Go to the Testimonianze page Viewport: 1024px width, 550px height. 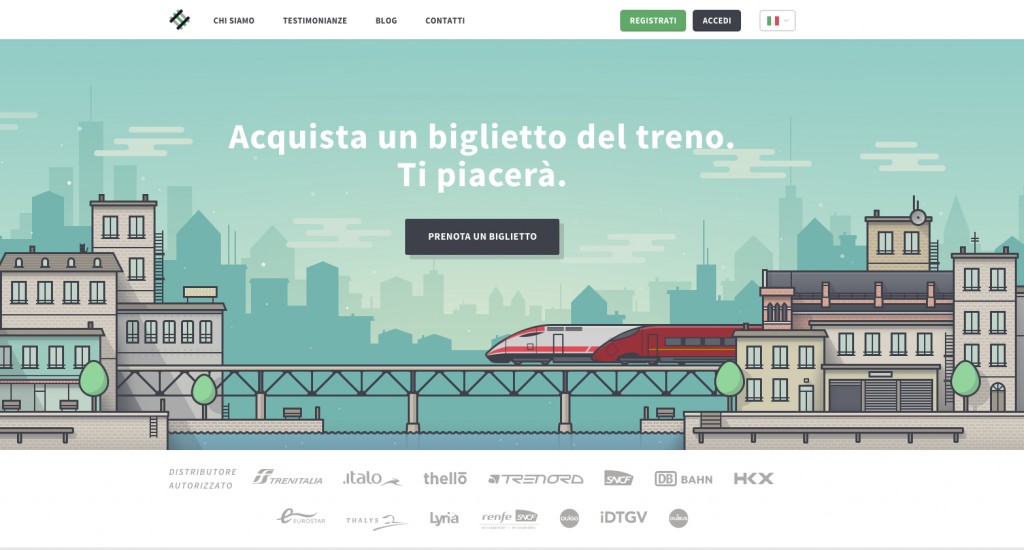[315, 21]
